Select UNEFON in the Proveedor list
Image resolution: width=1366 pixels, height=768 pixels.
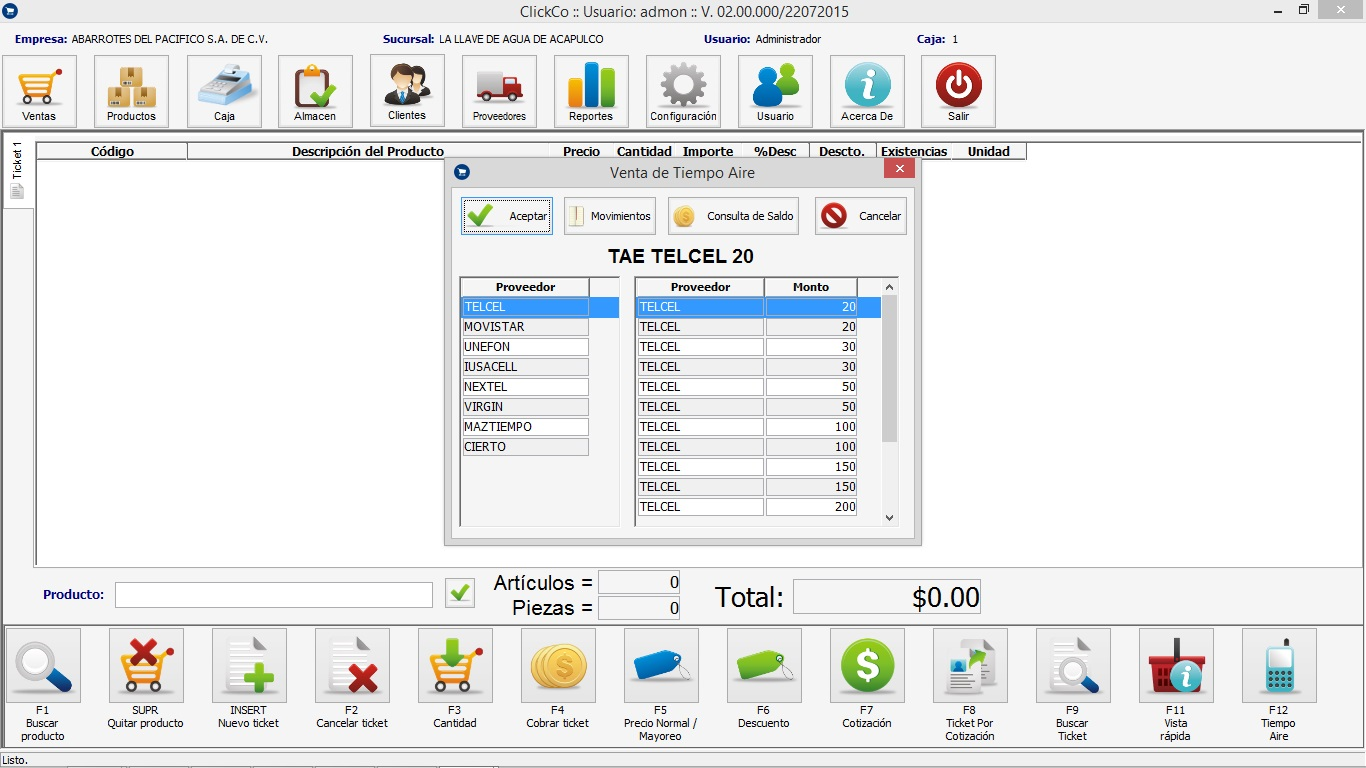pos(525,347)
